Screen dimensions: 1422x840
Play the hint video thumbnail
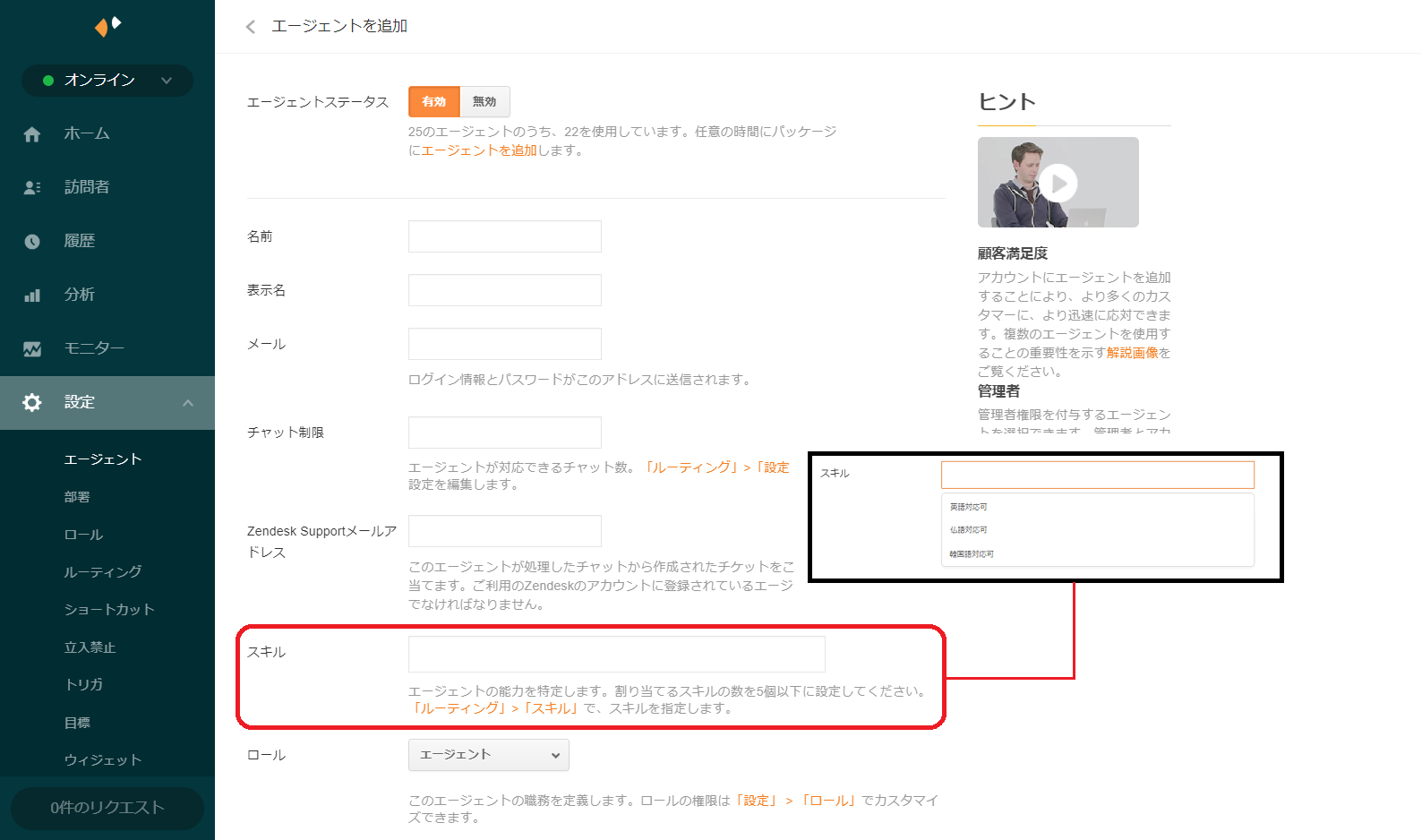tap(1058, 183)
